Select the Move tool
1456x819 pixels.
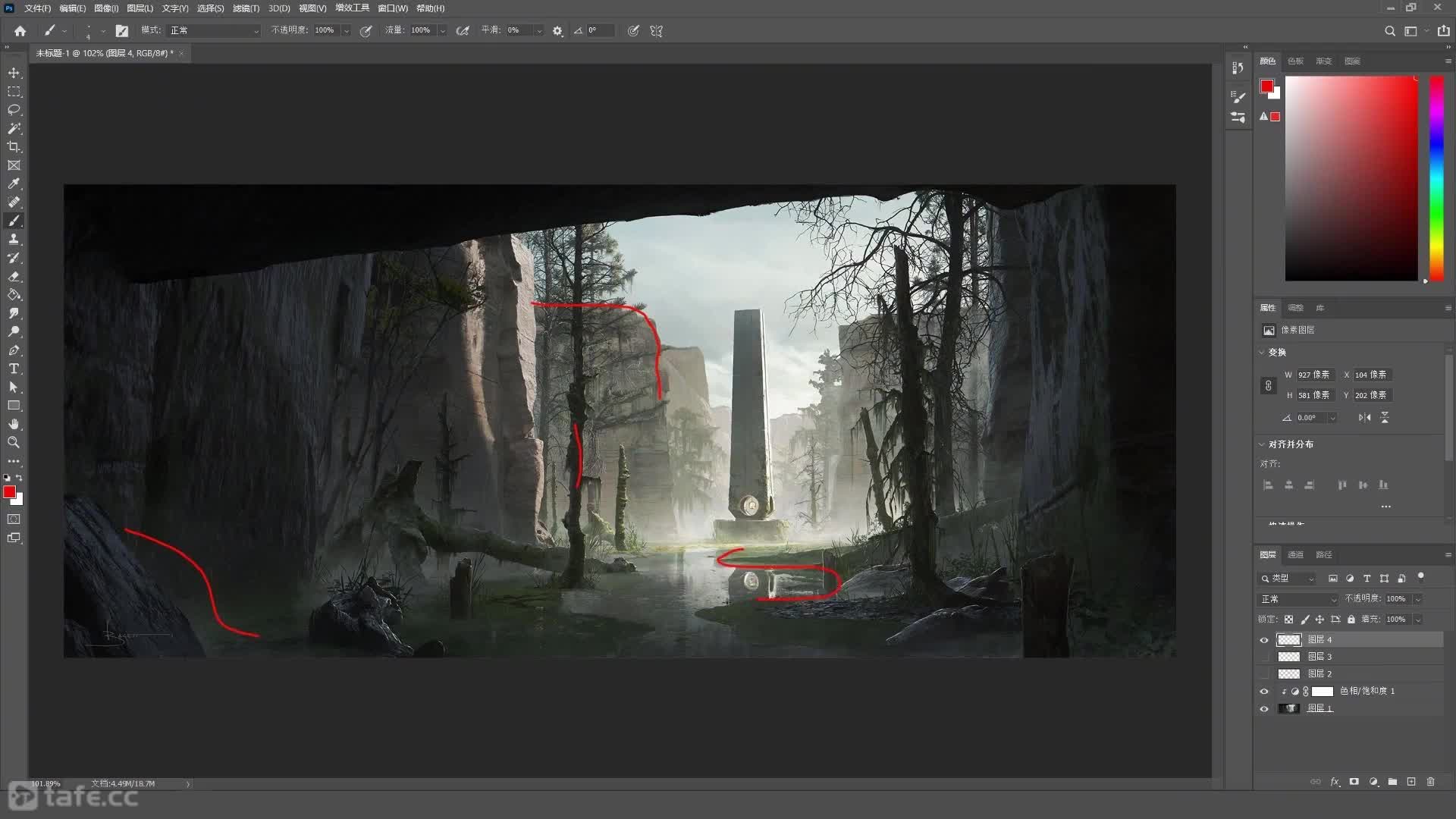[x=14, y=73]
